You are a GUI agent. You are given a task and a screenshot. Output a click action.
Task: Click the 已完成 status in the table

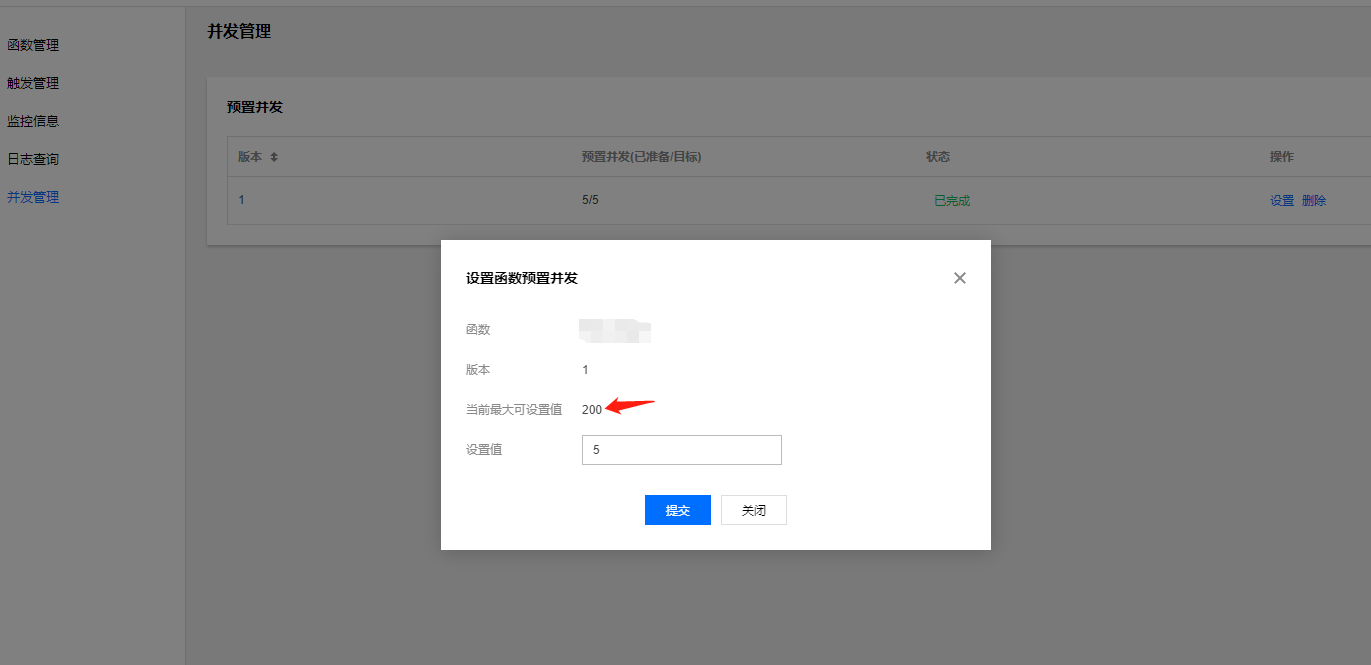[x=951, y=200]
